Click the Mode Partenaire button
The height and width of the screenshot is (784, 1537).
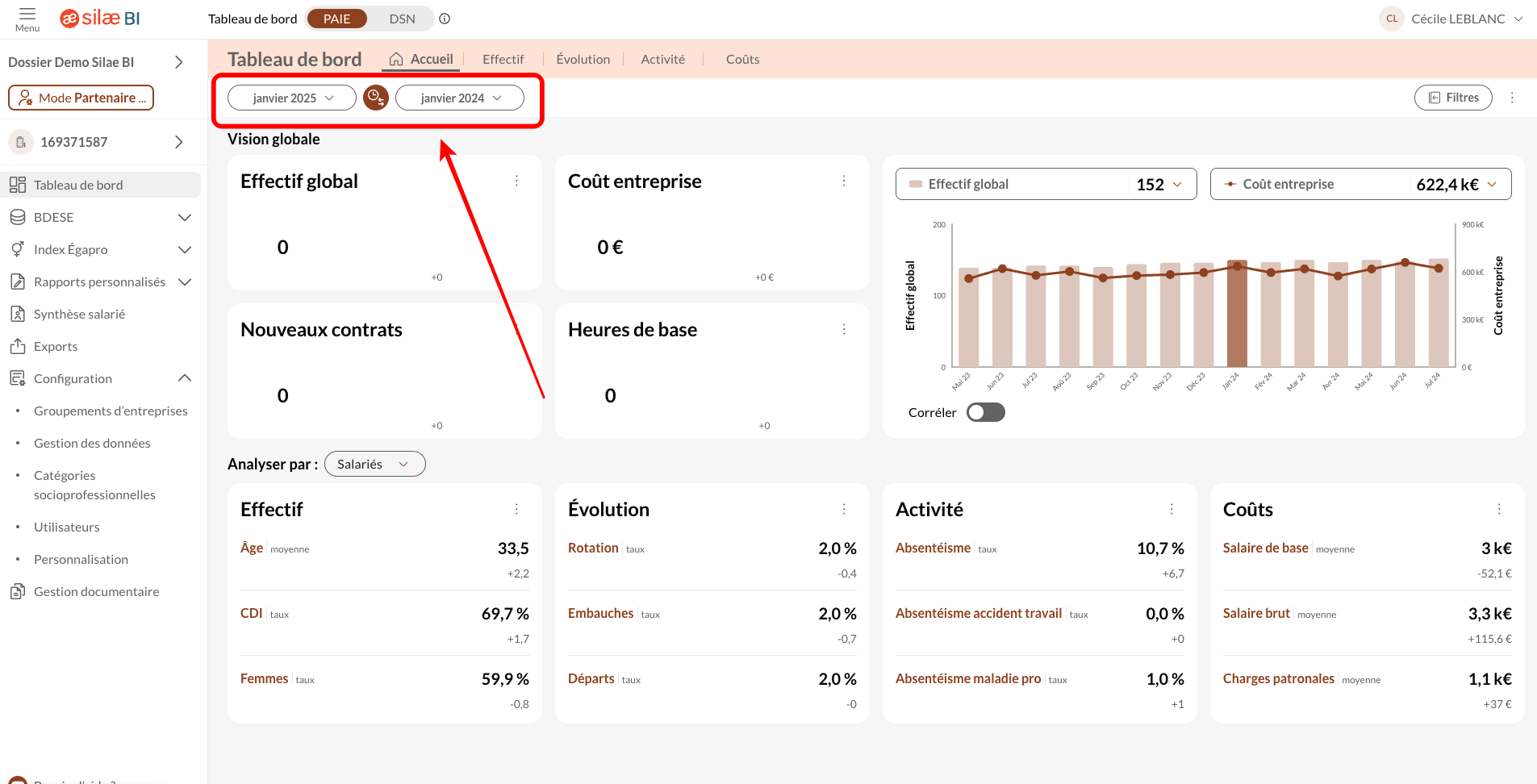(x=81, y=98)
